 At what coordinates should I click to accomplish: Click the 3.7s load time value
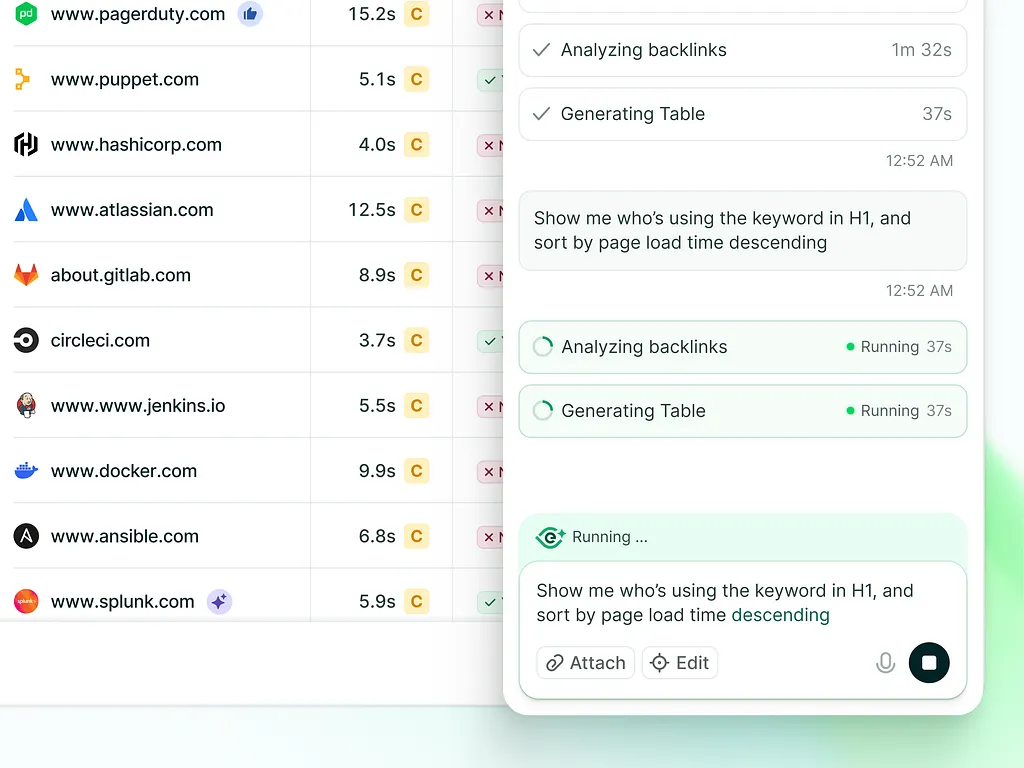tap(377, 340)
